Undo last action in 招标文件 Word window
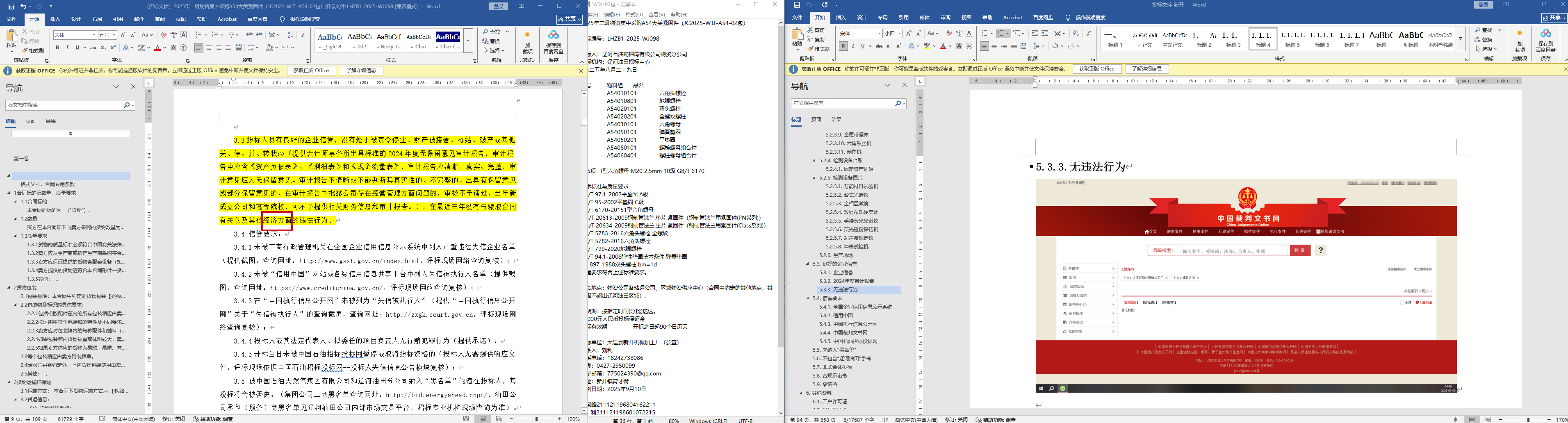This screenshot has width=1568, height=423. 23,6
